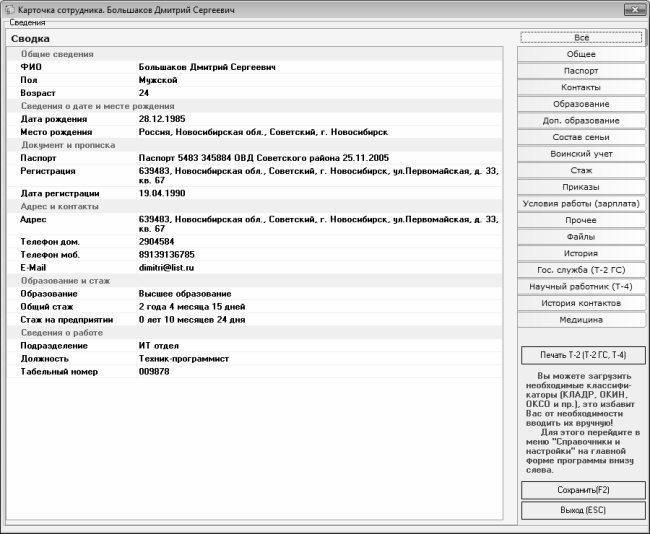Open the История контактов section
The height and width of the screenshot is (534, 650).
coord(581,303)
